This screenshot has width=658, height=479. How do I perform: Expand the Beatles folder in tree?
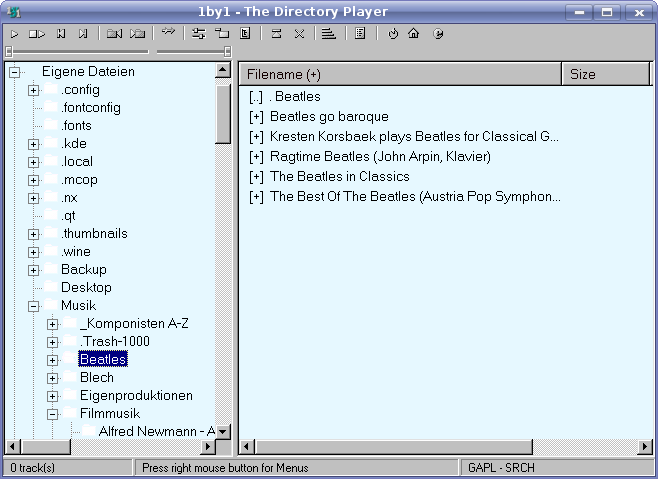pos(52,361)
